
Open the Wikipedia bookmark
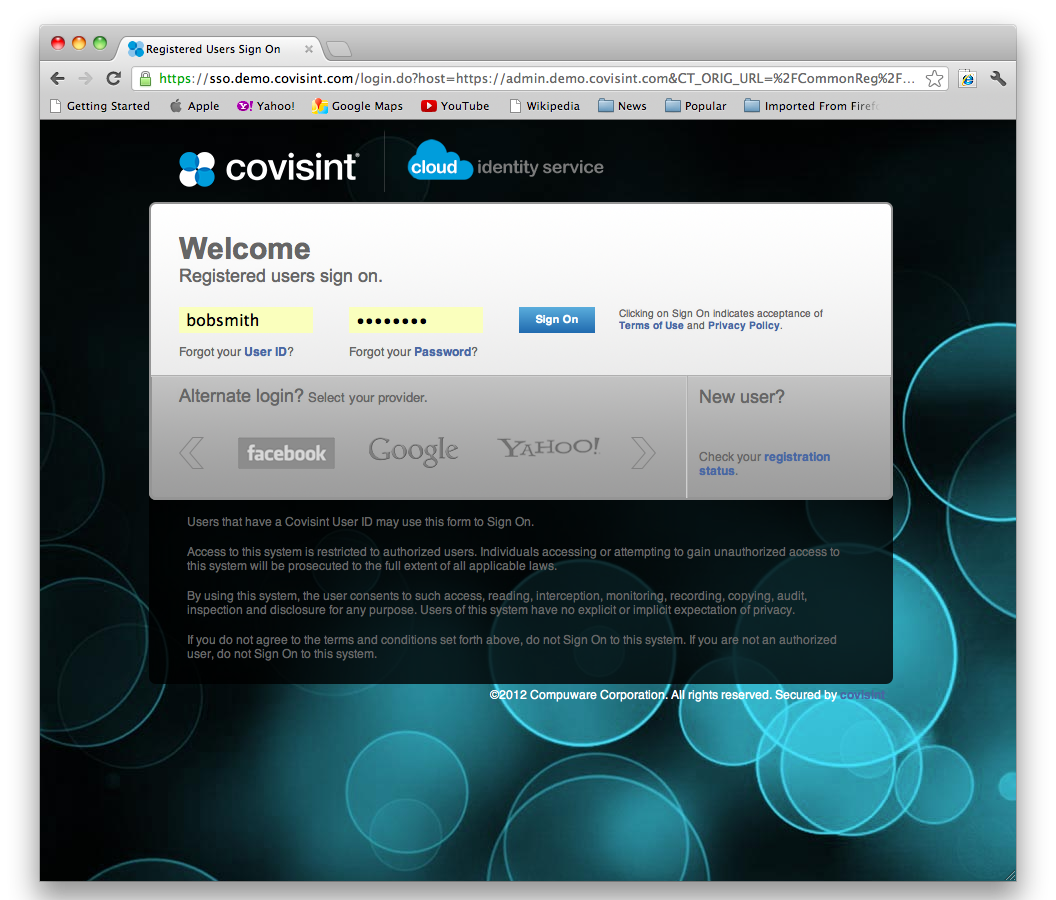[x=545, y=106]
